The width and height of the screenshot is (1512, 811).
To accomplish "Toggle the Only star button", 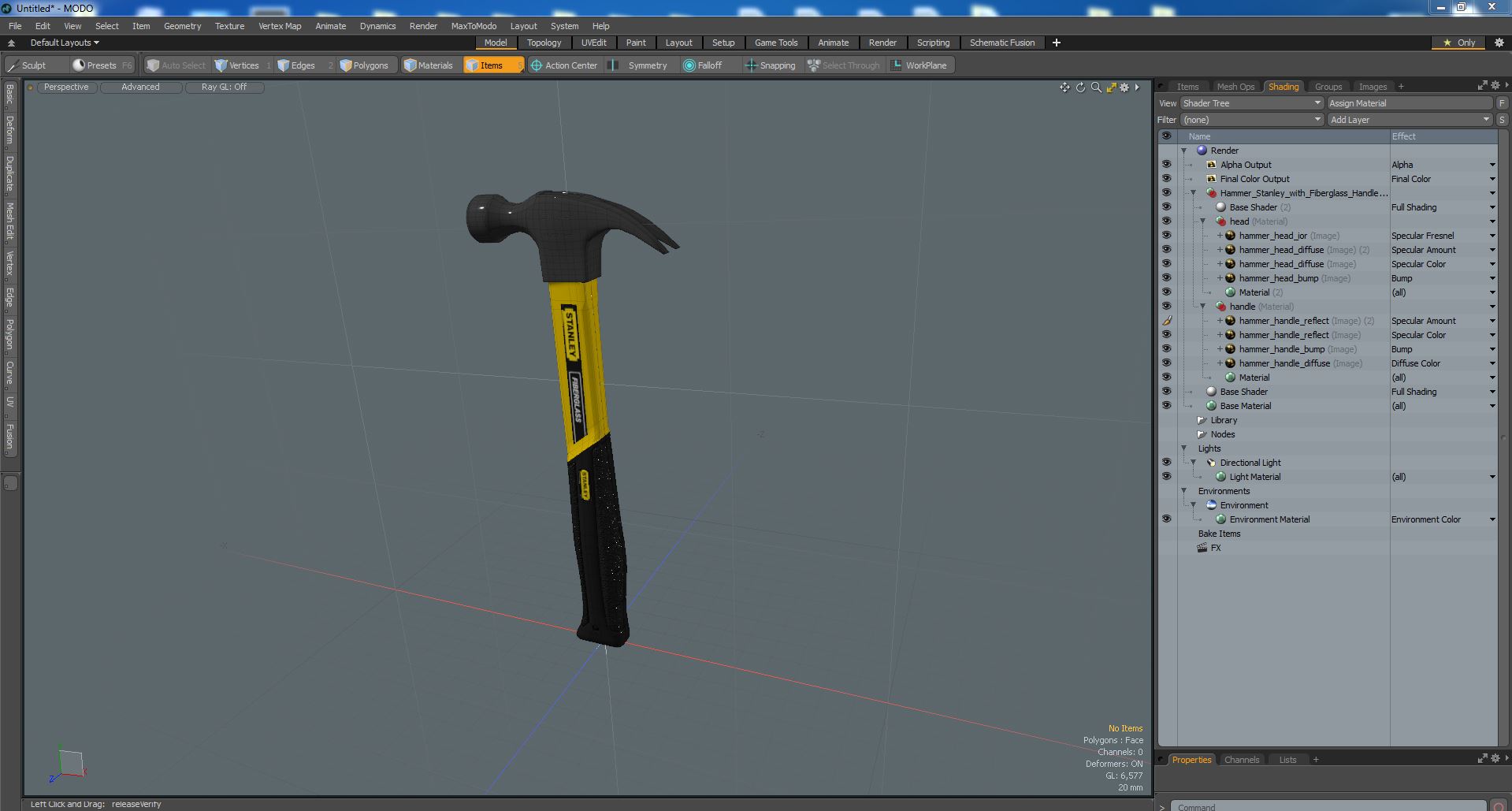I will [1459, 43].
